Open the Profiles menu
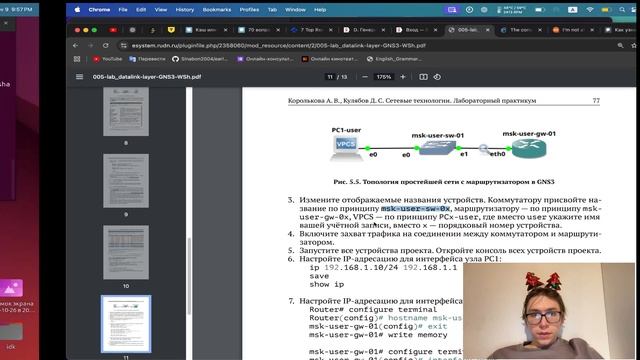The image size is (640, 360). point(249,9)
